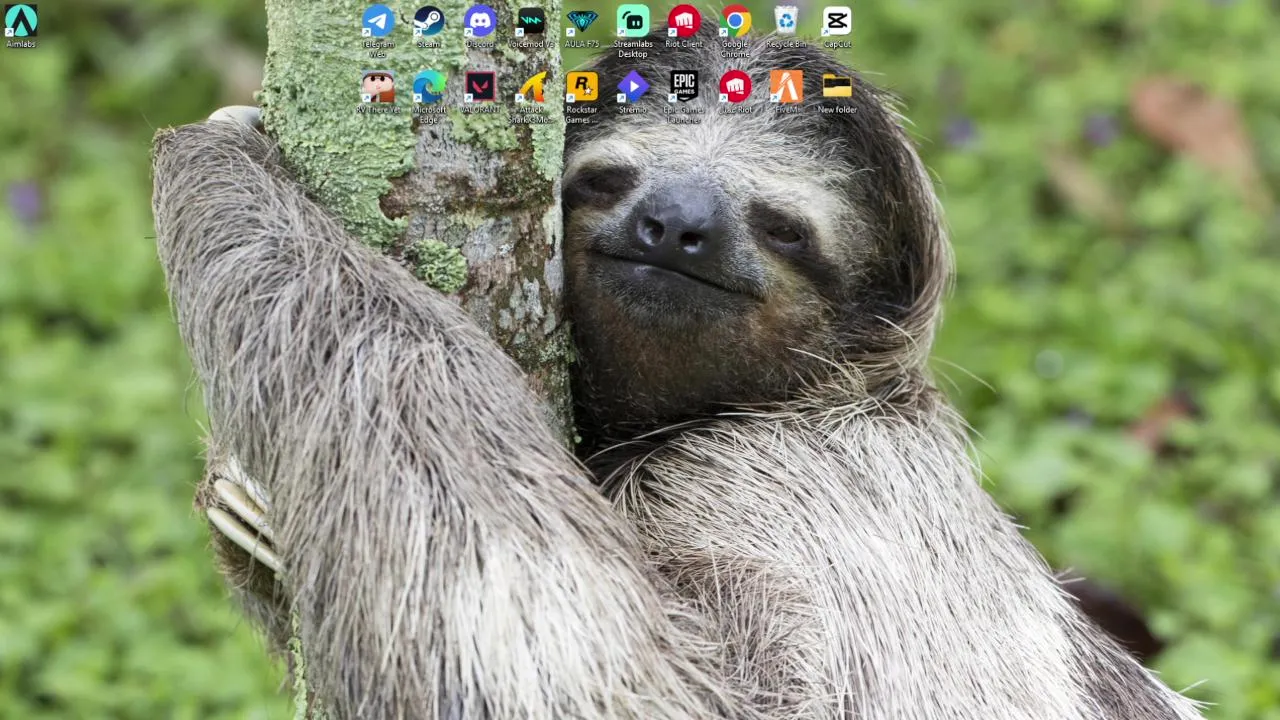Click the VALORANT desktop icon
Screen dimensions: 1280x720
tap(480, 92)
